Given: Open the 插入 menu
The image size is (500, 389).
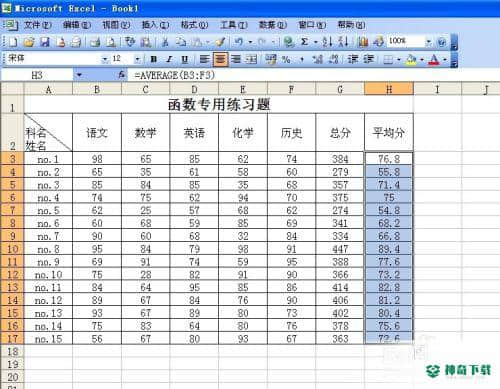Looking at the screenshot, I should 155,25.
